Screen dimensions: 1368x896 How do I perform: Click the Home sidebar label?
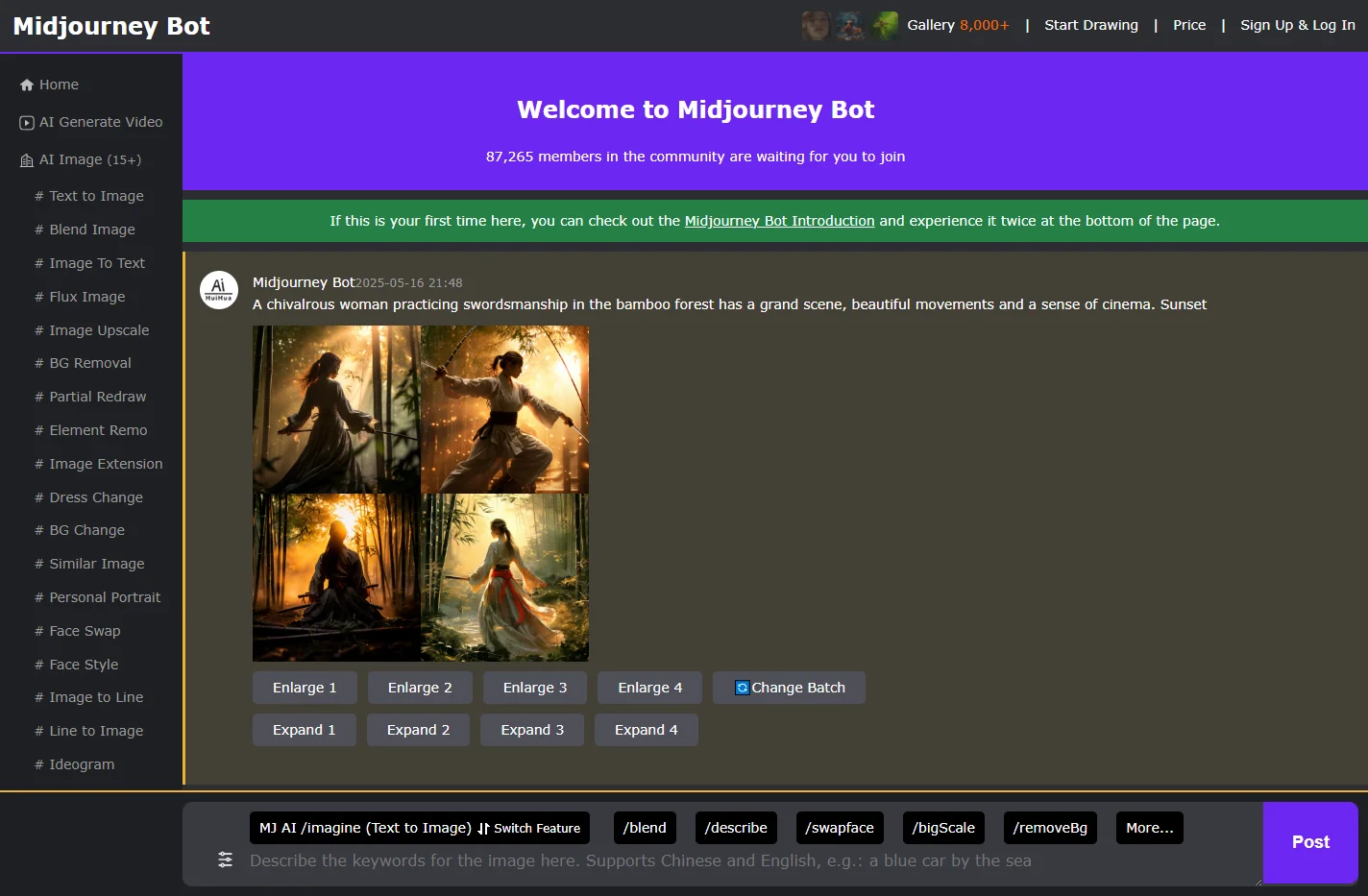click(59, 85)
